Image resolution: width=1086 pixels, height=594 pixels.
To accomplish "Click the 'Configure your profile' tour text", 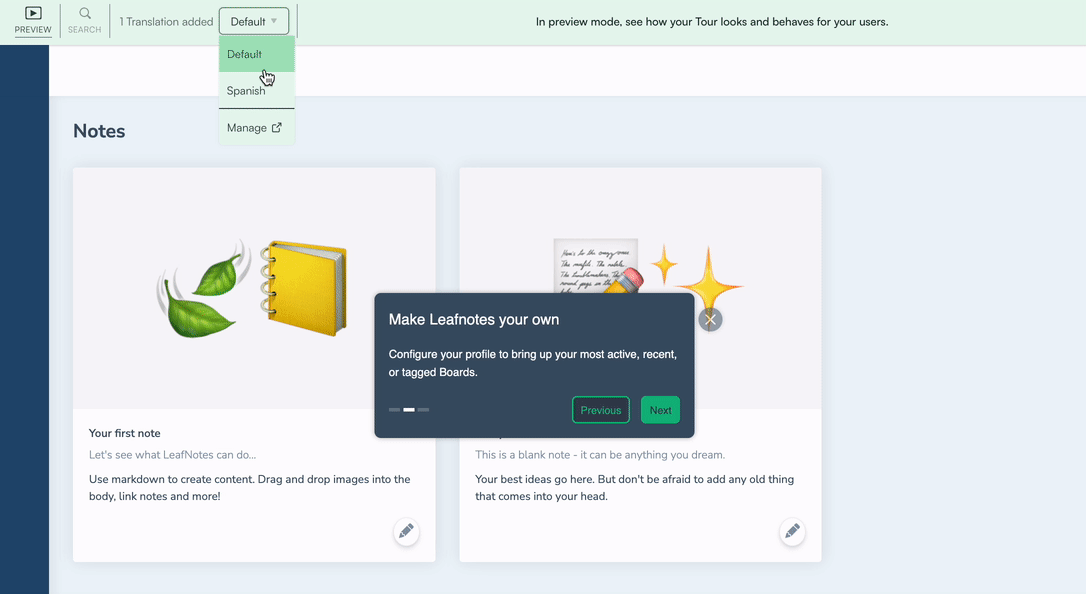I will pyautogui.click(x=533, y=363).
